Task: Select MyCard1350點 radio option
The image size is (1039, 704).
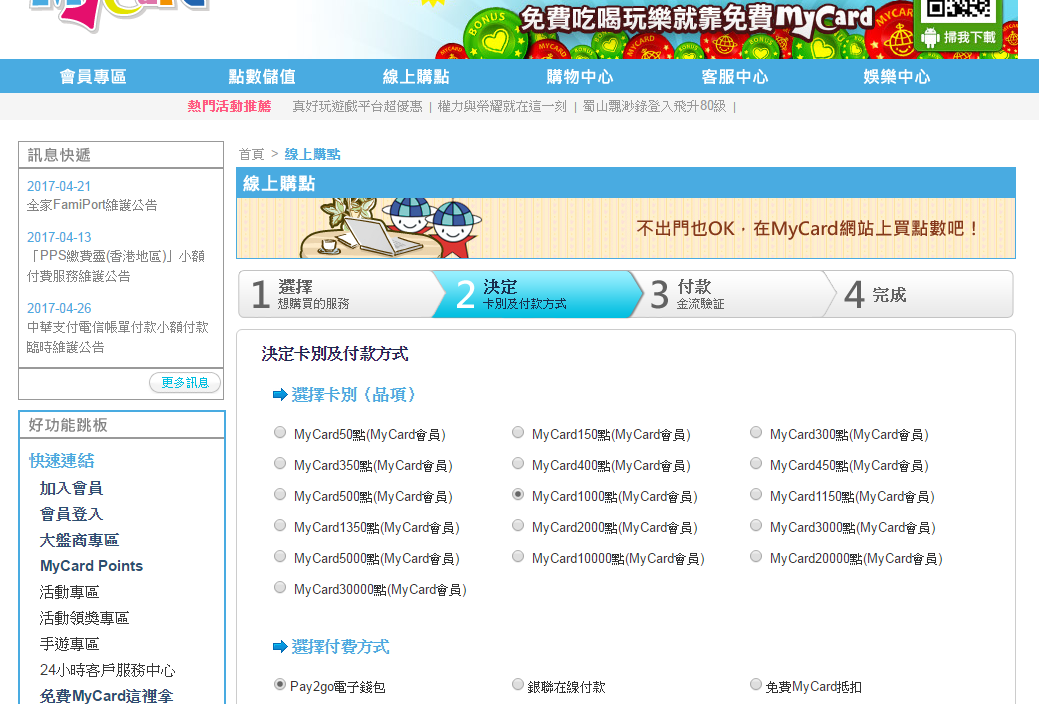Action: (x=280, y=526)
